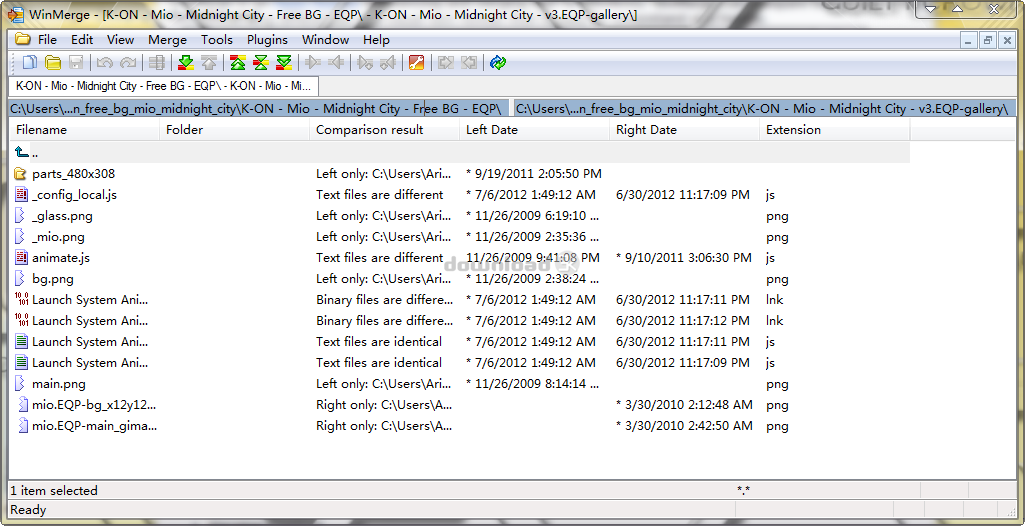Select the parts_480x308 folder

[x=73, y=174]
